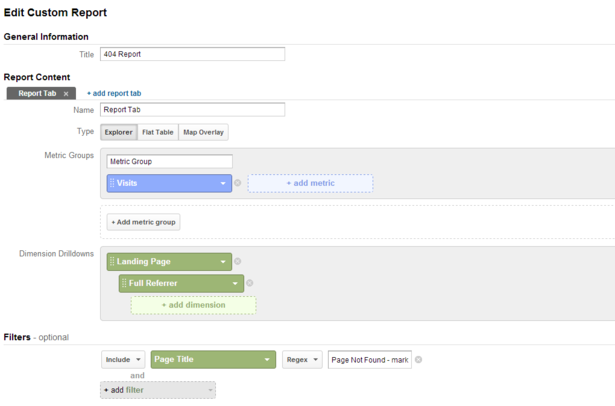The image size is (615, 406).
Task: Click Add metric group button
Action: pyautogui.click(x=144, y=222)
